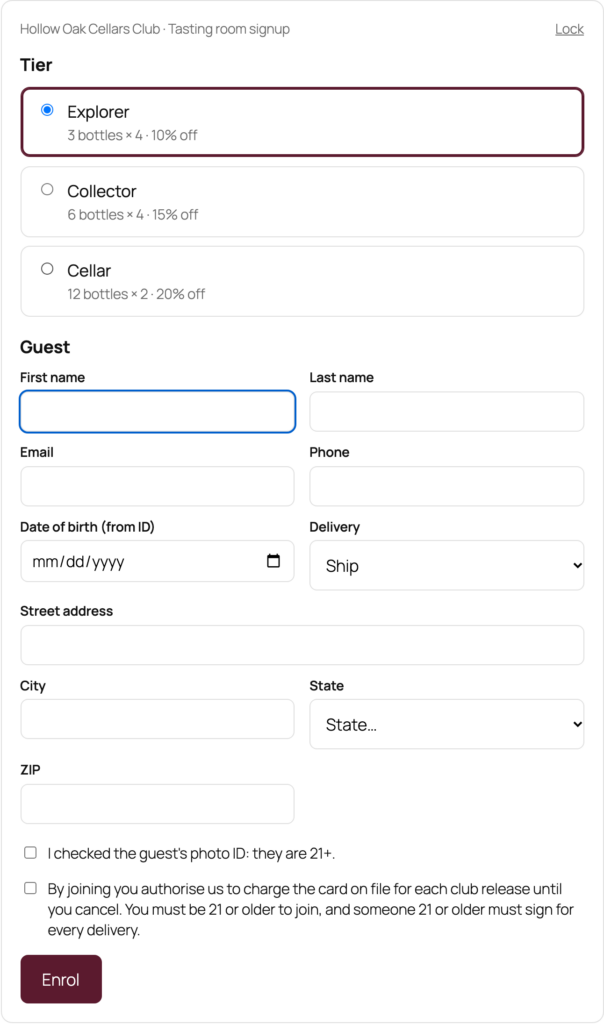Open the Delivery dropdown showing Ship
604x1024 pixels.
[447, 566]
